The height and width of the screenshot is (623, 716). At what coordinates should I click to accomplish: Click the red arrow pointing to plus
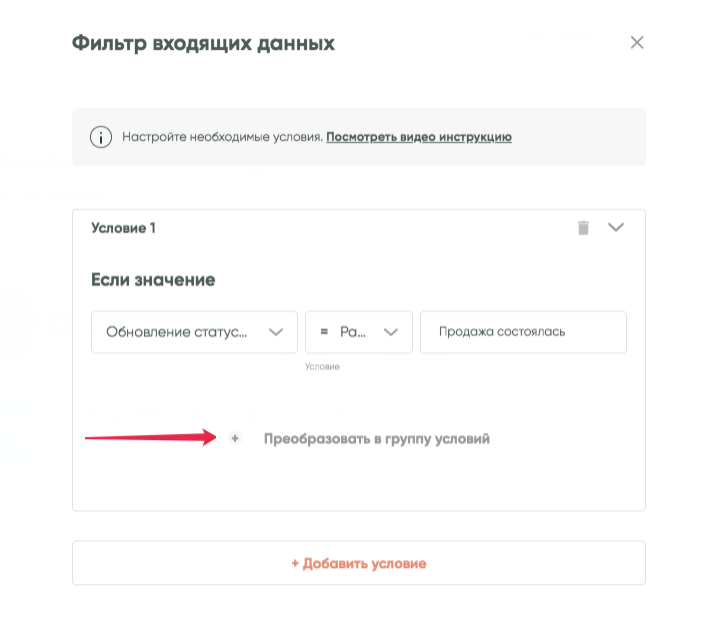(150, 437)
